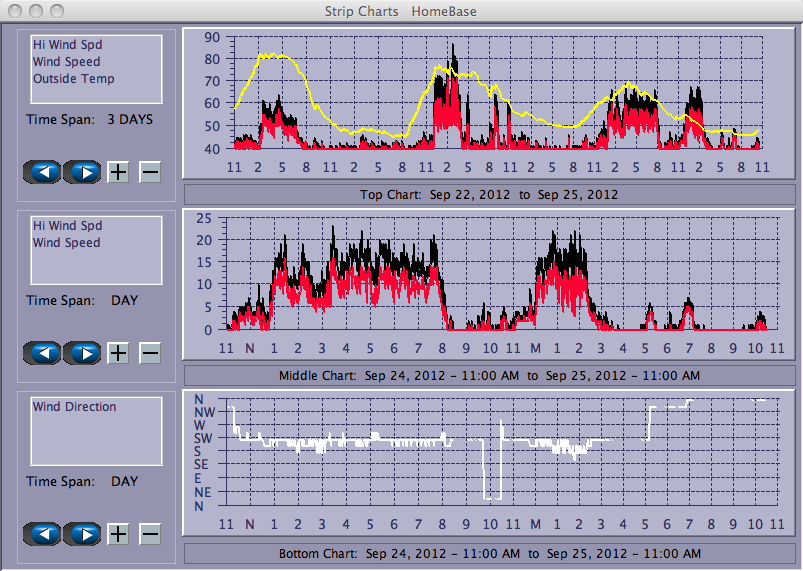Click the top chart's left arrow button
Viewport: 803px width, 571px height.
[42, 172]
